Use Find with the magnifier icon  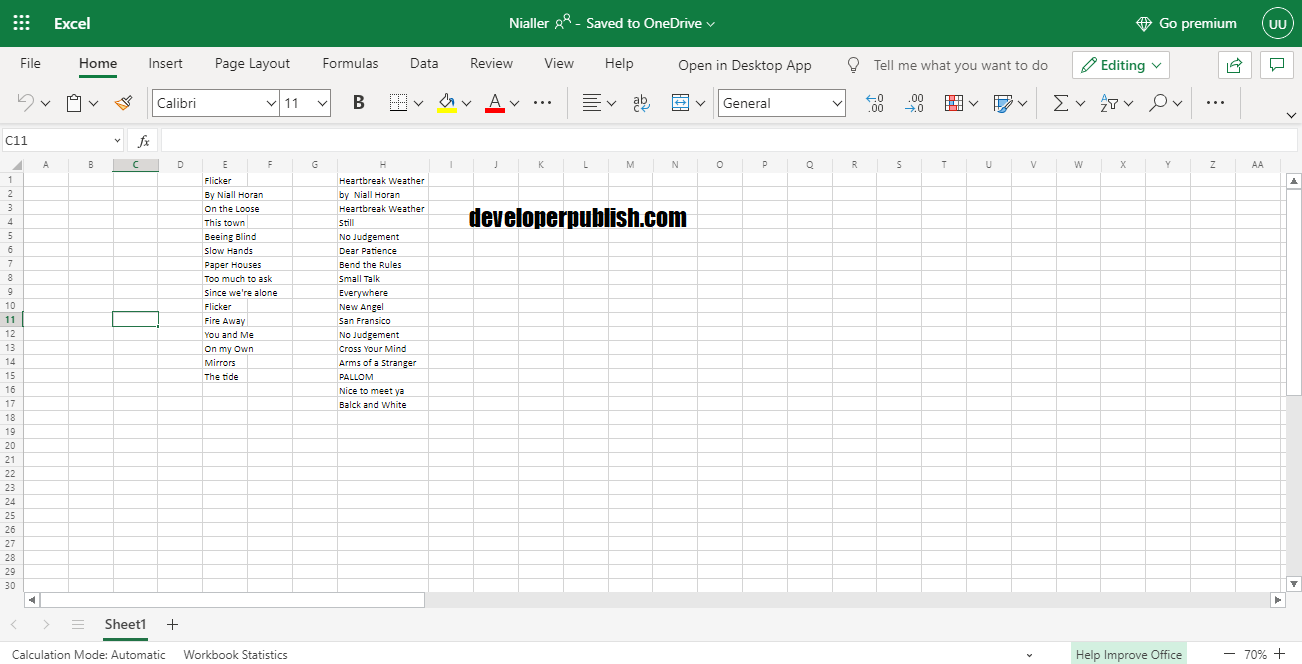[1158, 102]
